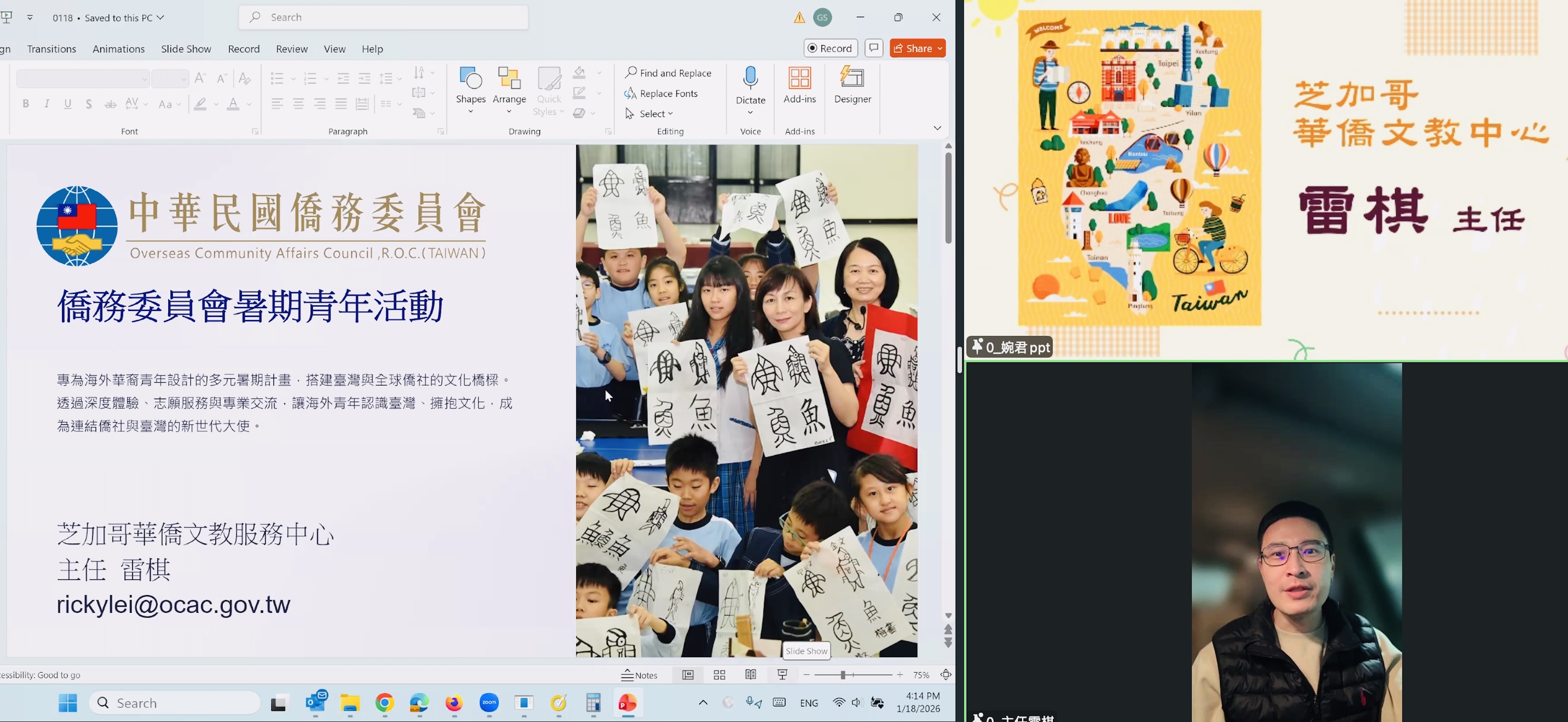Switch to Slide Sorter view
The image size is (1568, 722).
[719, 675]
